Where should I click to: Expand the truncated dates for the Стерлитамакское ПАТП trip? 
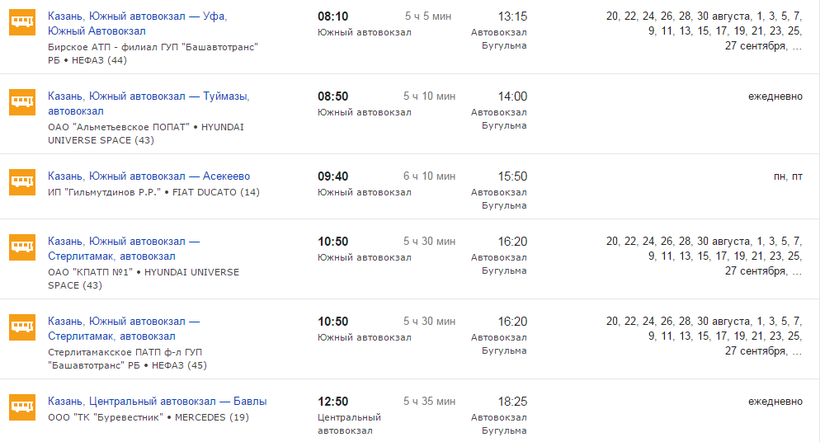[796, 351]
